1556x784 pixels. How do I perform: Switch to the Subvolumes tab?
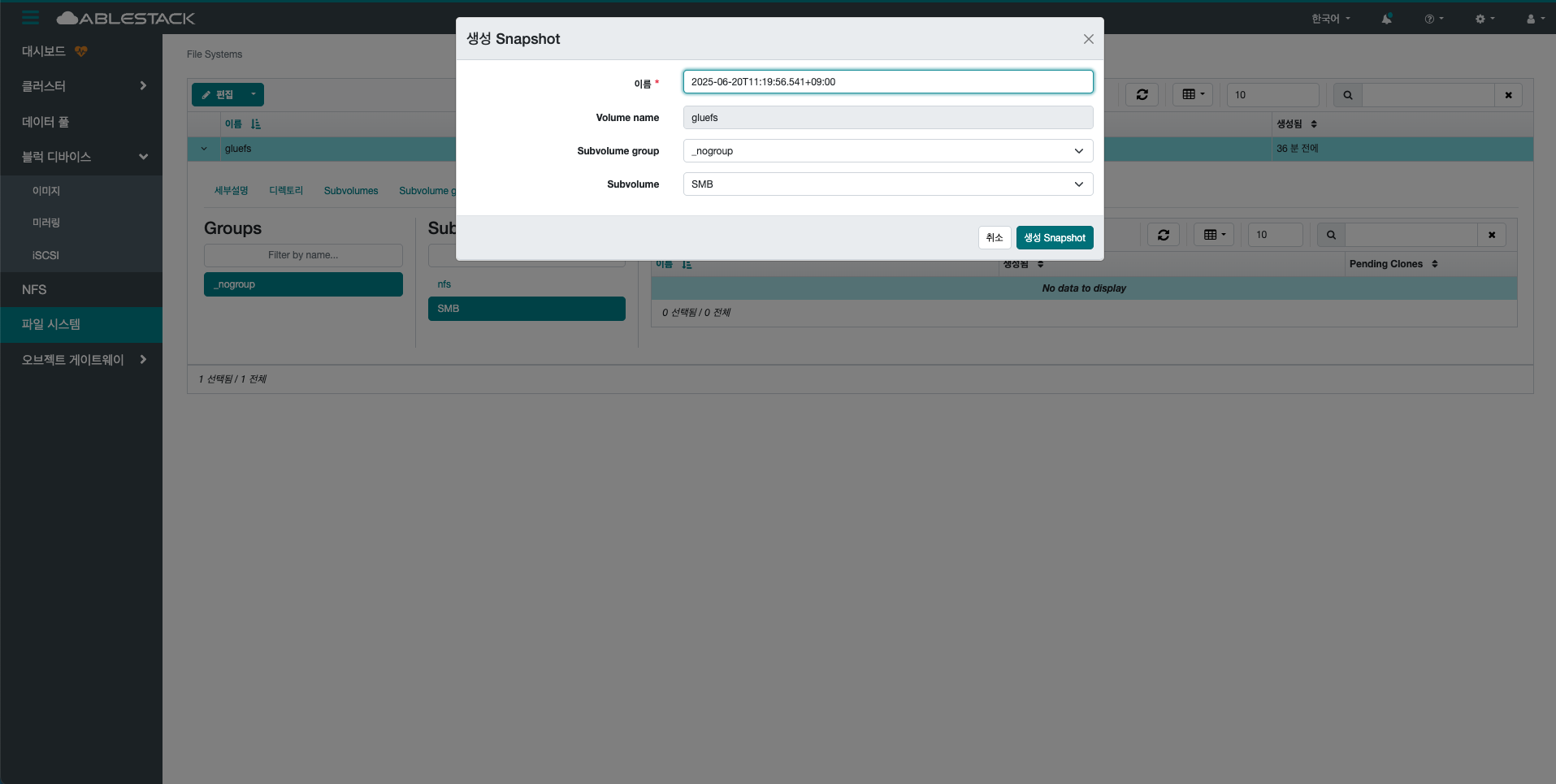tap(351, 191)
